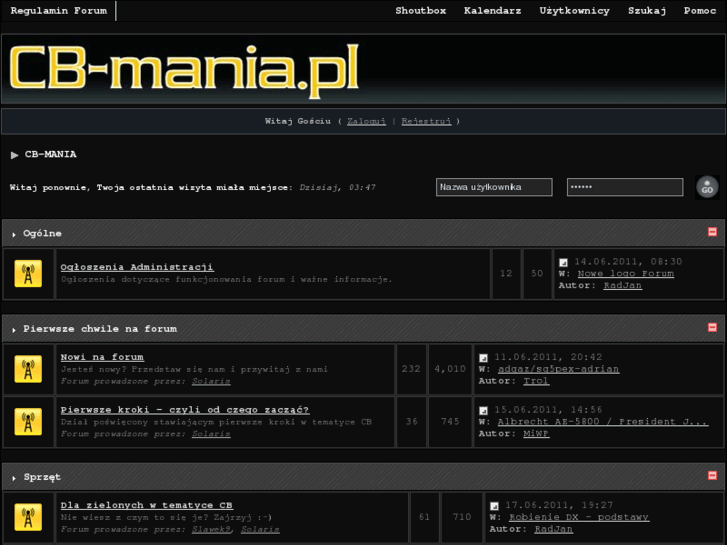The image size is (727, 545).
Task: View MiWP user profile
Action: (x=536, y=434)
